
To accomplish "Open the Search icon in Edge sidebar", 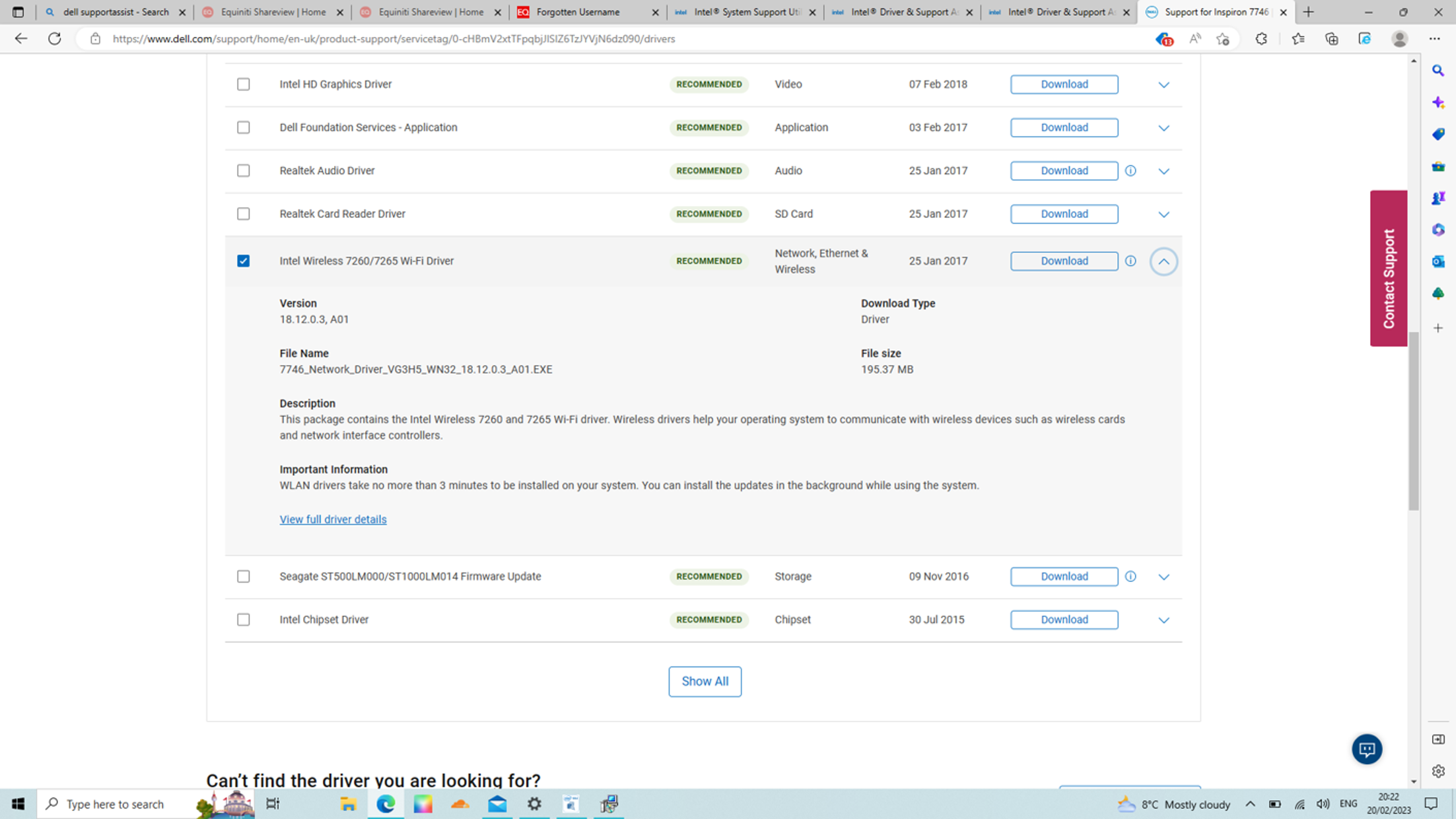I will [x=1438, y=71].
